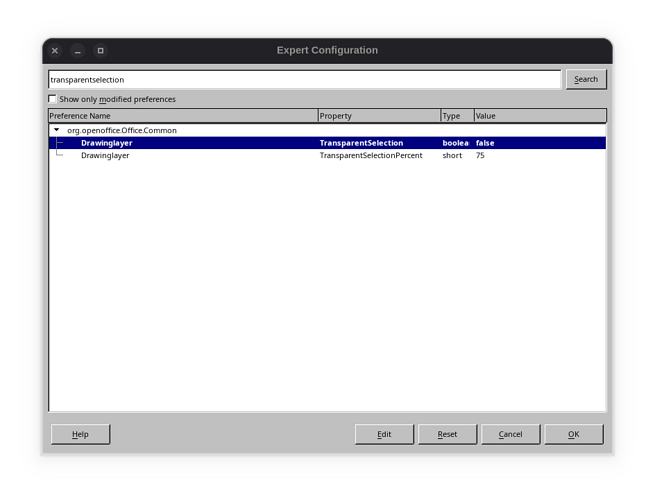Click the false value of TransparentSelection
Viewport: 654px width, 500px height.
point(485,143)
